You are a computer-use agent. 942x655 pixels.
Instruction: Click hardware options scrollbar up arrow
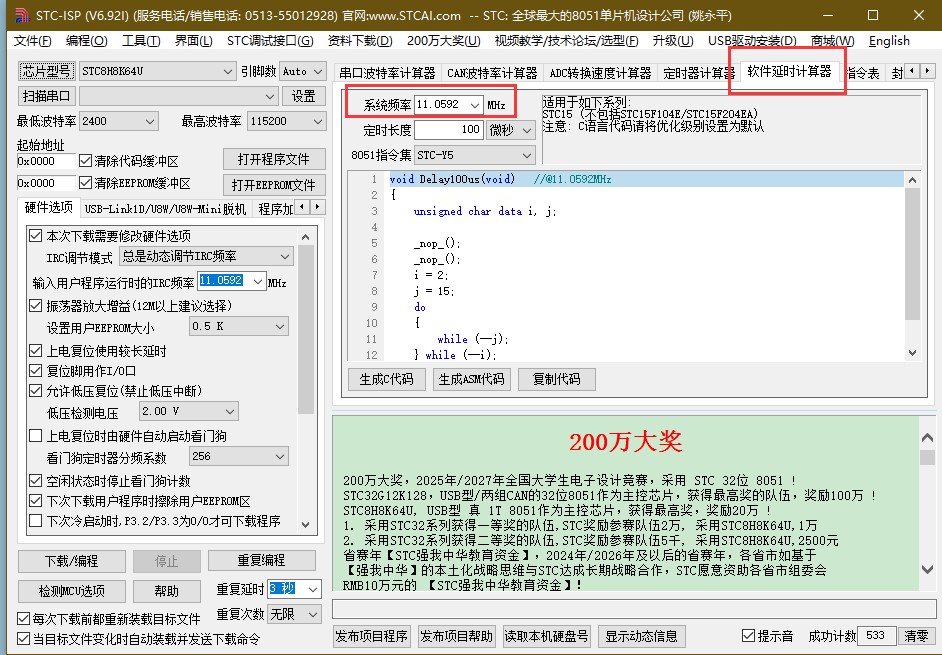(306, 237)
